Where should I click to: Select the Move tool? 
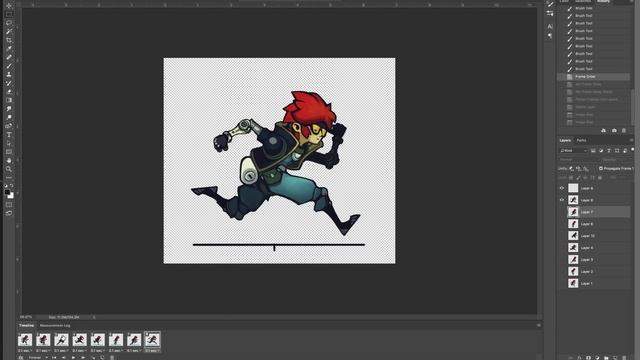click(9, 6)
